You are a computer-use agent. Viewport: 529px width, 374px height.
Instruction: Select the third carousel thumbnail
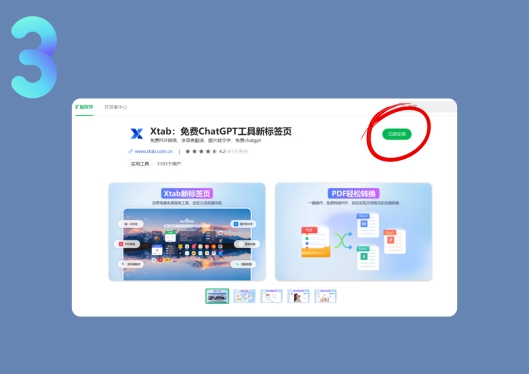click(x=271, y=296)
